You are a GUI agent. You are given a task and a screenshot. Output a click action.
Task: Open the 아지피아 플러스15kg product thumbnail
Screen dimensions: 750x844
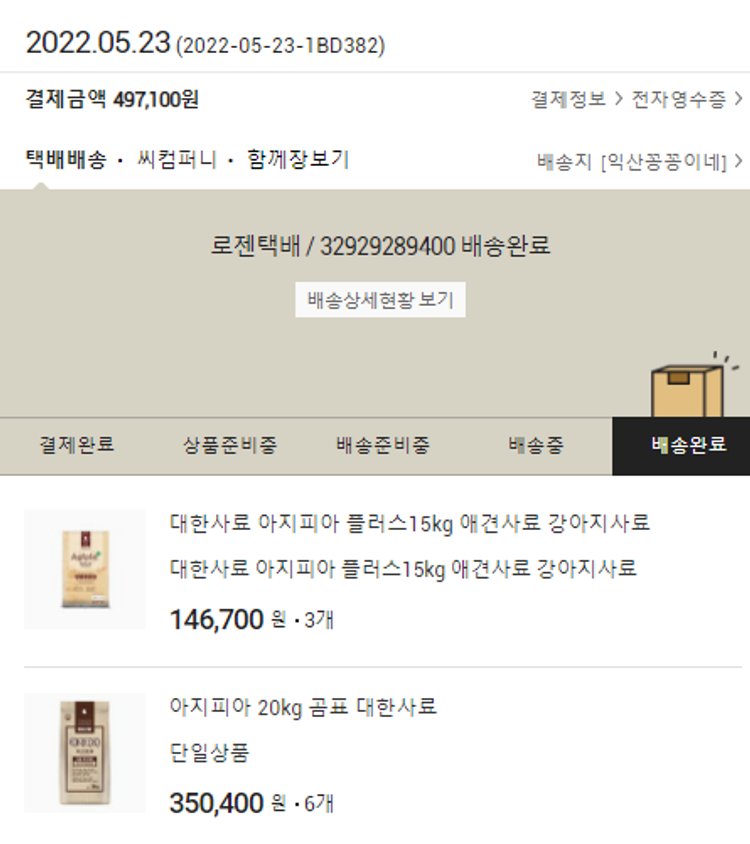85,569
